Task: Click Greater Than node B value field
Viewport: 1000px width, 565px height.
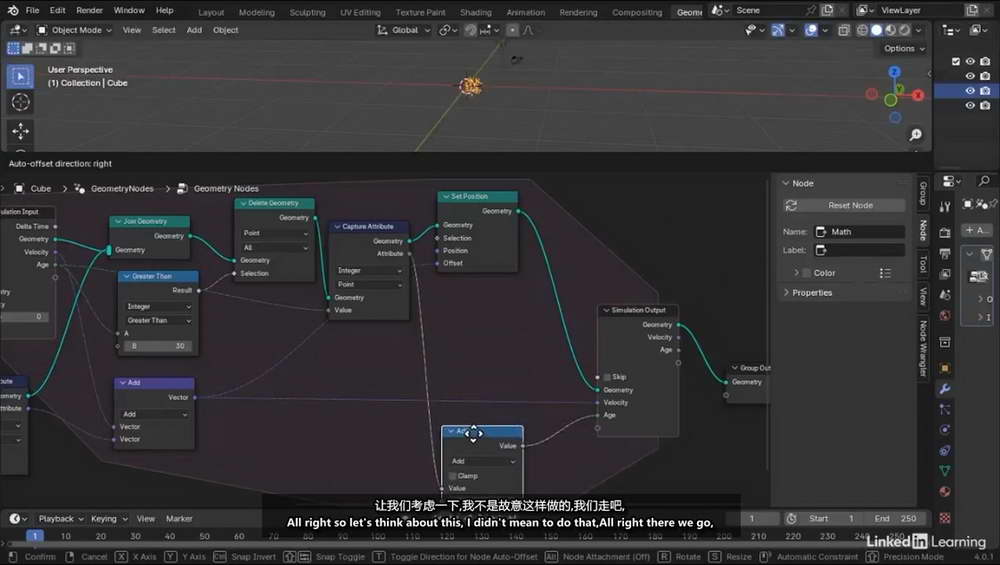Action: click(158, 346)
